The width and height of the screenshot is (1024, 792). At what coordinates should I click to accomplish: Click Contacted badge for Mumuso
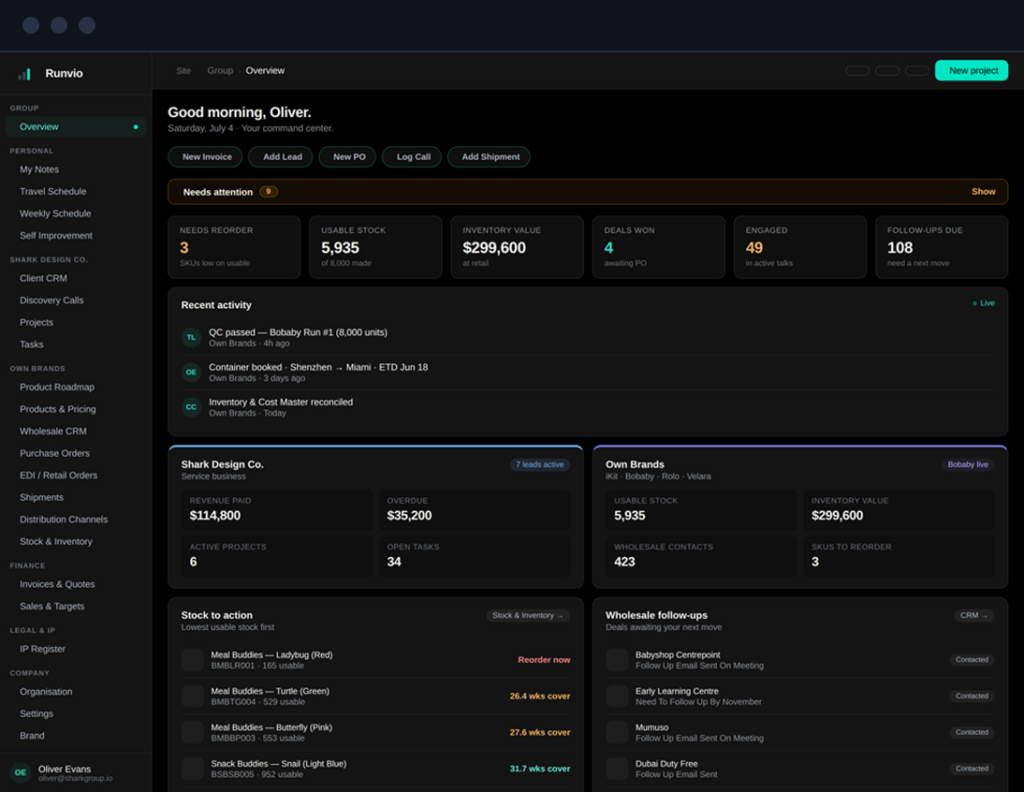coord(972,733)
